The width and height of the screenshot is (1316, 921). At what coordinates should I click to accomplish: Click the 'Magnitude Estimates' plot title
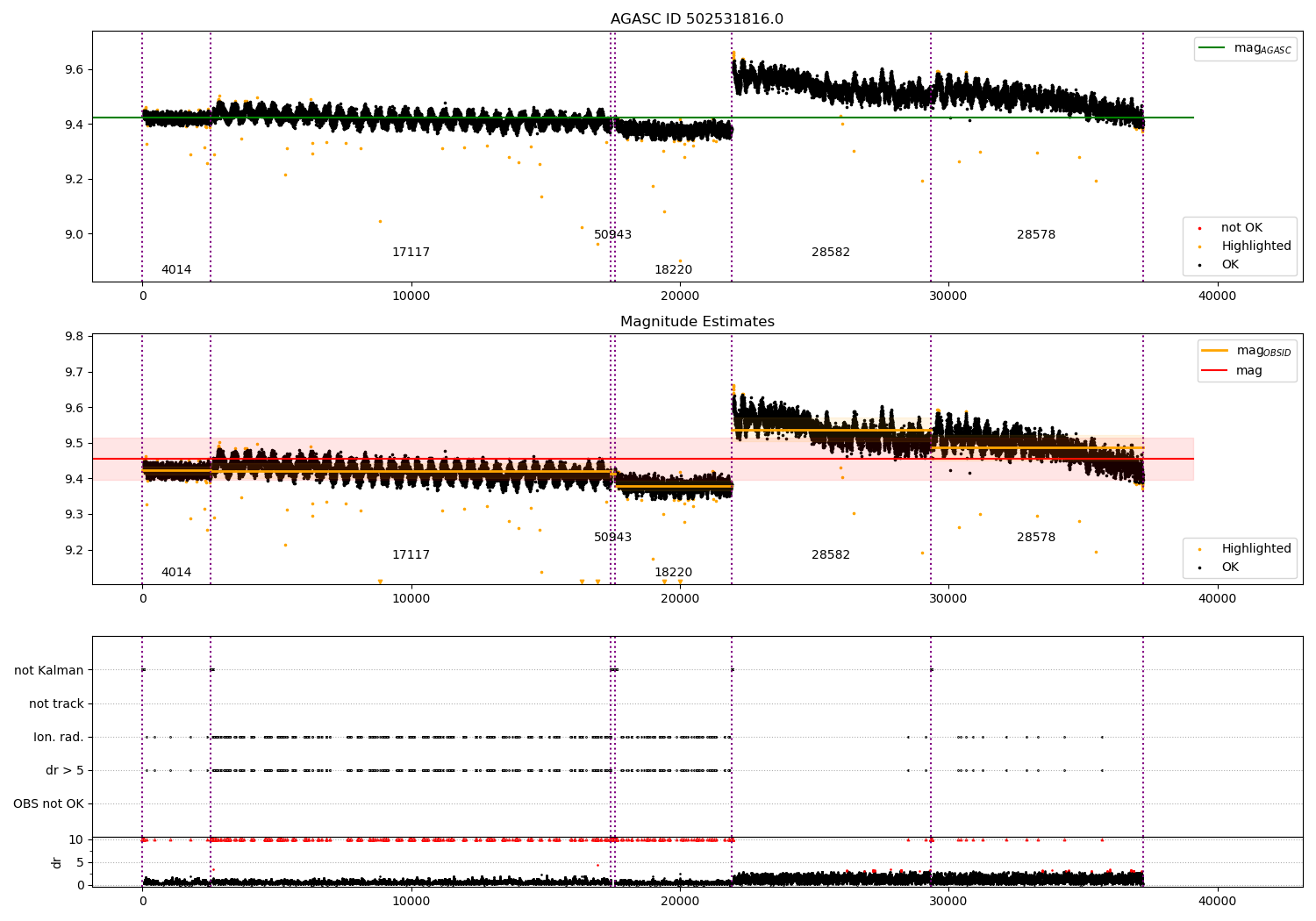click(x=697, y=322)
